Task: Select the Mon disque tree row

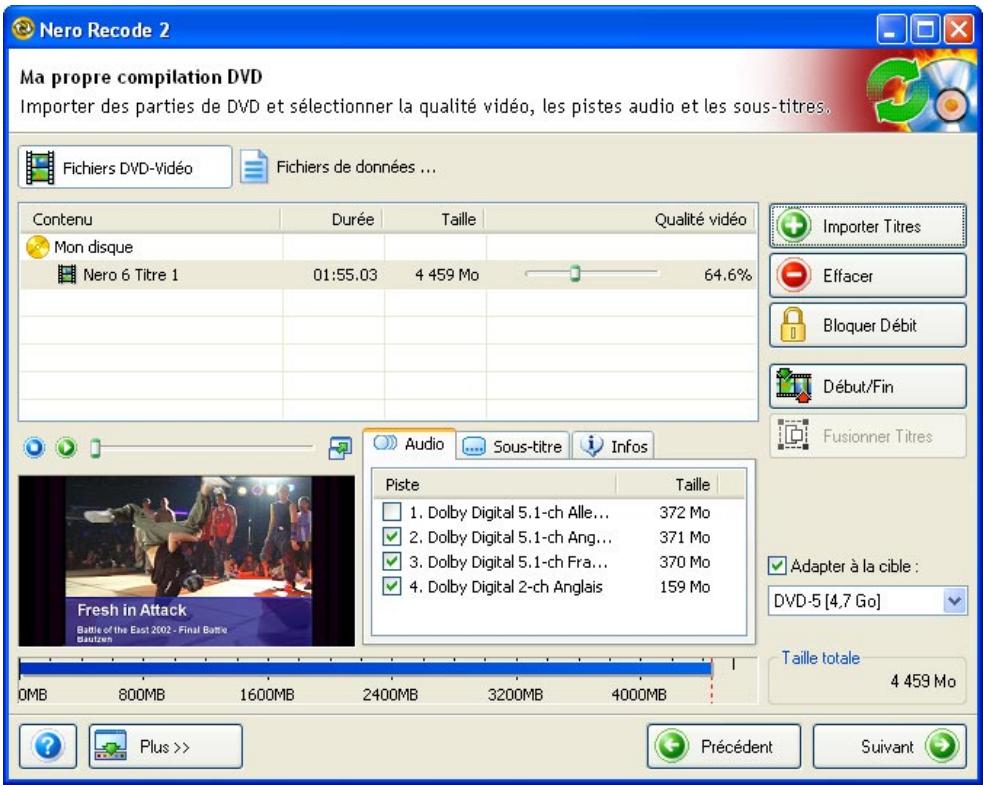Action: (x=388, y=247)
